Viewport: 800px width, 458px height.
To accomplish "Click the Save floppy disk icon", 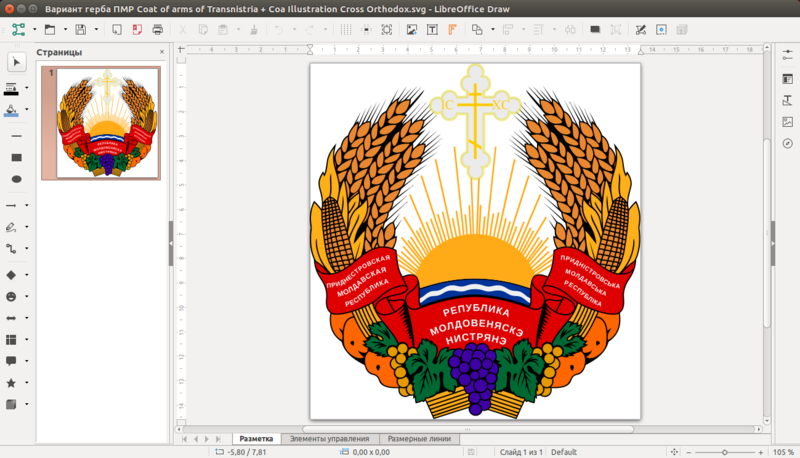I will 81,30.
